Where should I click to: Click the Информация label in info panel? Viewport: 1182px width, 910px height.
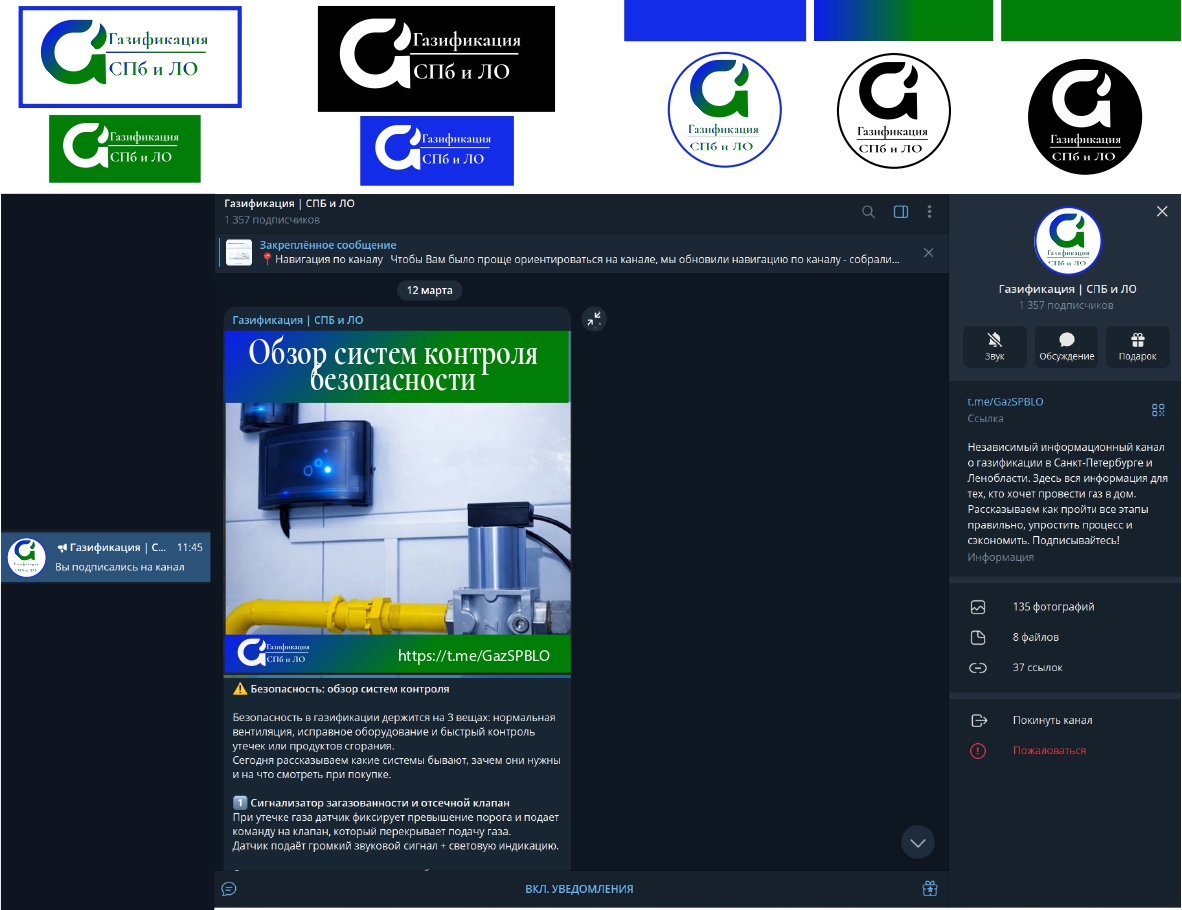click(1000, 557)
